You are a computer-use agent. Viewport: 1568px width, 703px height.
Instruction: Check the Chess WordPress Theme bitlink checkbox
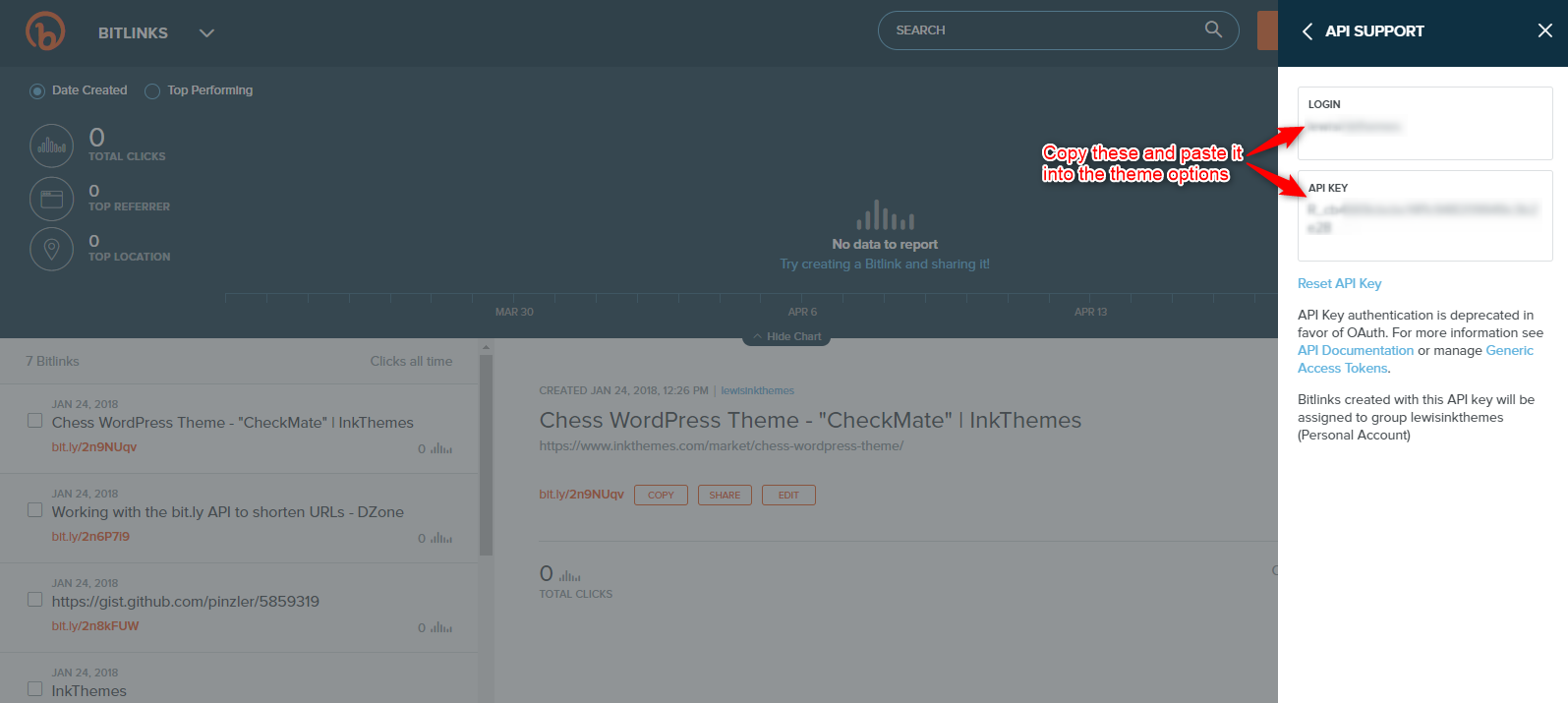pyautogui.click(x=35, y=421)
